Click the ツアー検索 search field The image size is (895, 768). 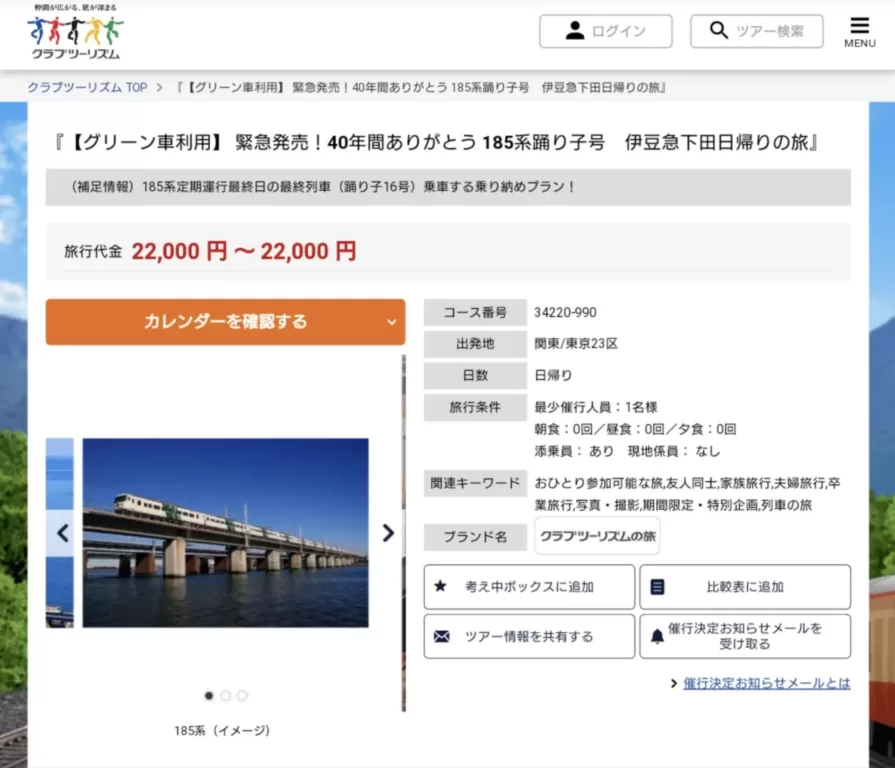(x=757, y=31)
